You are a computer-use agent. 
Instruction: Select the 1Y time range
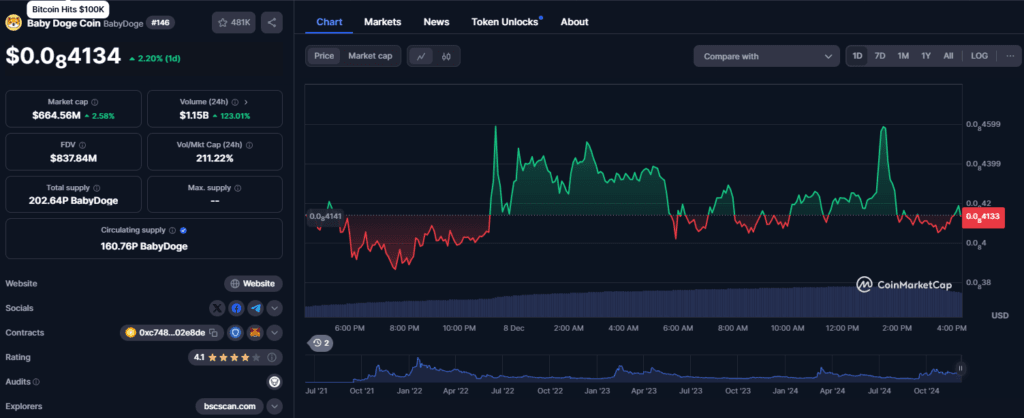pos(926,56)
